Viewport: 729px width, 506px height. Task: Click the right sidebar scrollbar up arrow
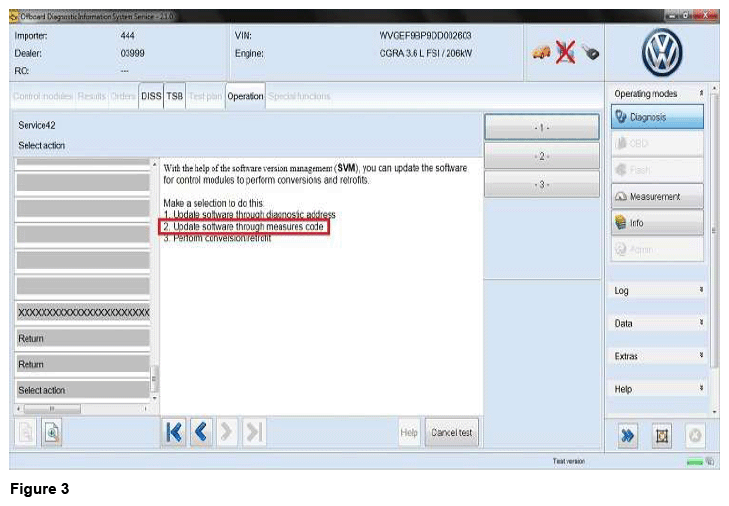click(715, 87)
